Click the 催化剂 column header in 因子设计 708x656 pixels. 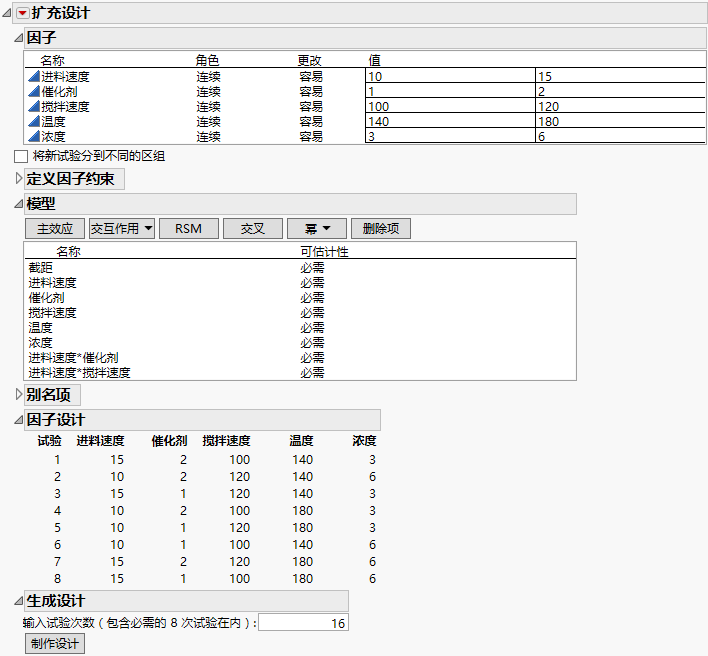[169, 441]
